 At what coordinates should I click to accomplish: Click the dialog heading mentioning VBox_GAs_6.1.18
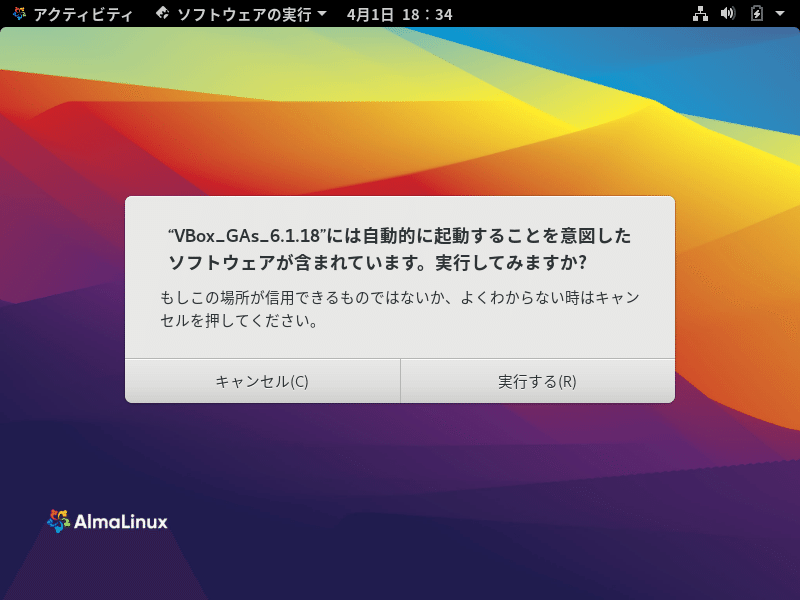tap(399, 249)
